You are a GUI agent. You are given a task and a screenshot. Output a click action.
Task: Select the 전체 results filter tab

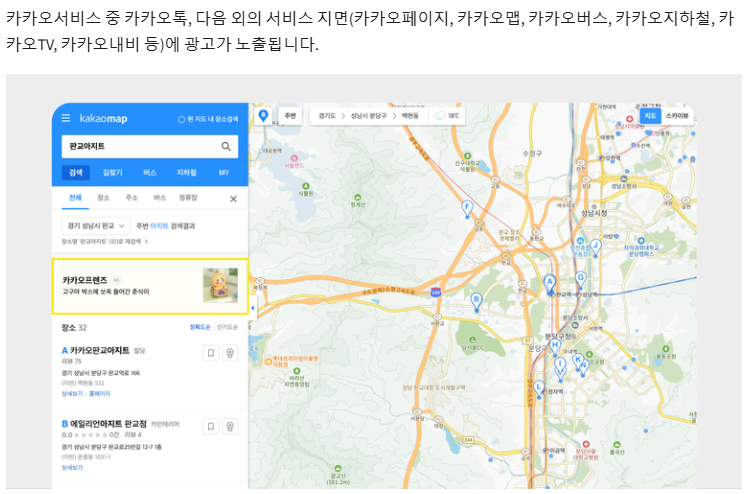75,198
